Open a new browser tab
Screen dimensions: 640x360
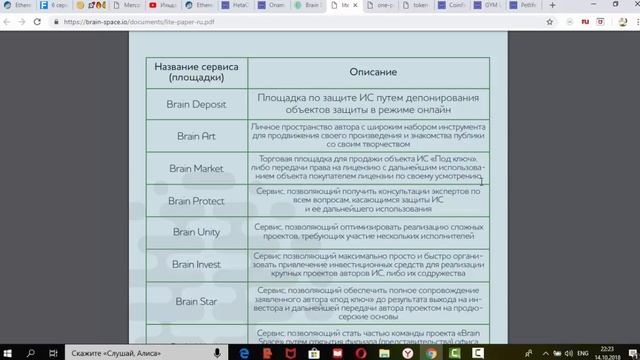552,5
